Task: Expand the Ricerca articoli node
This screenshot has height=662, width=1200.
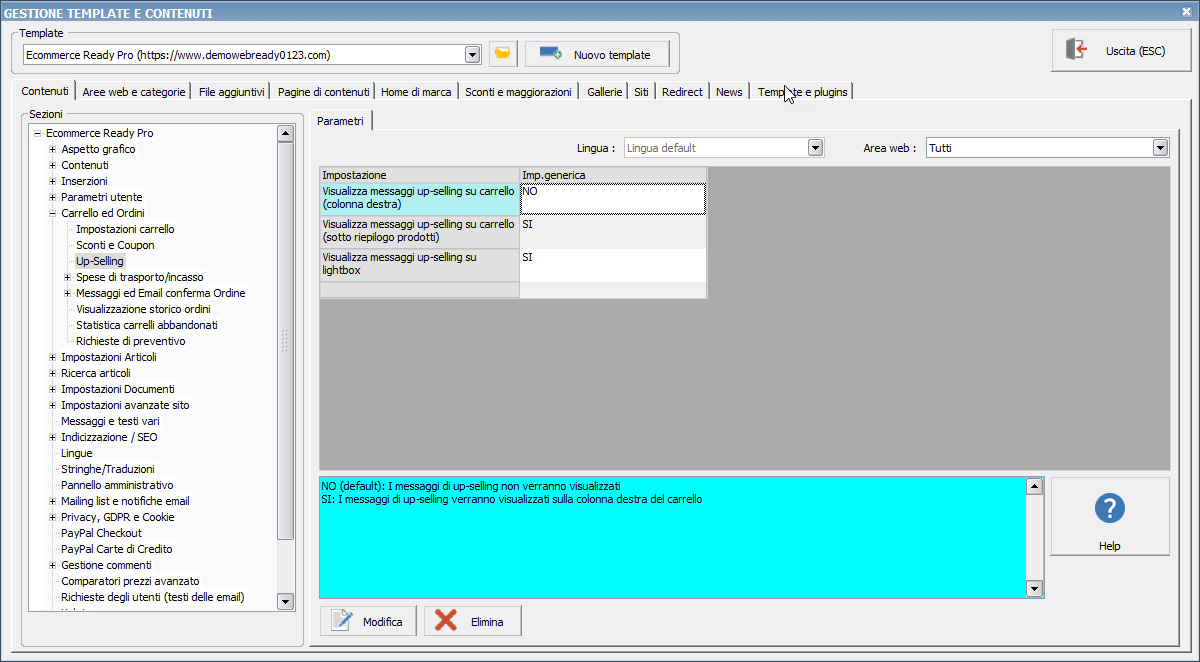Action: coord(52,373)
